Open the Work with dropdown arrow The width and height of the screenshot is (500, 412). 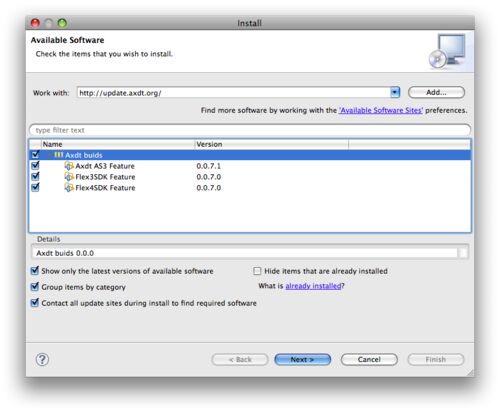click(395, 92)
